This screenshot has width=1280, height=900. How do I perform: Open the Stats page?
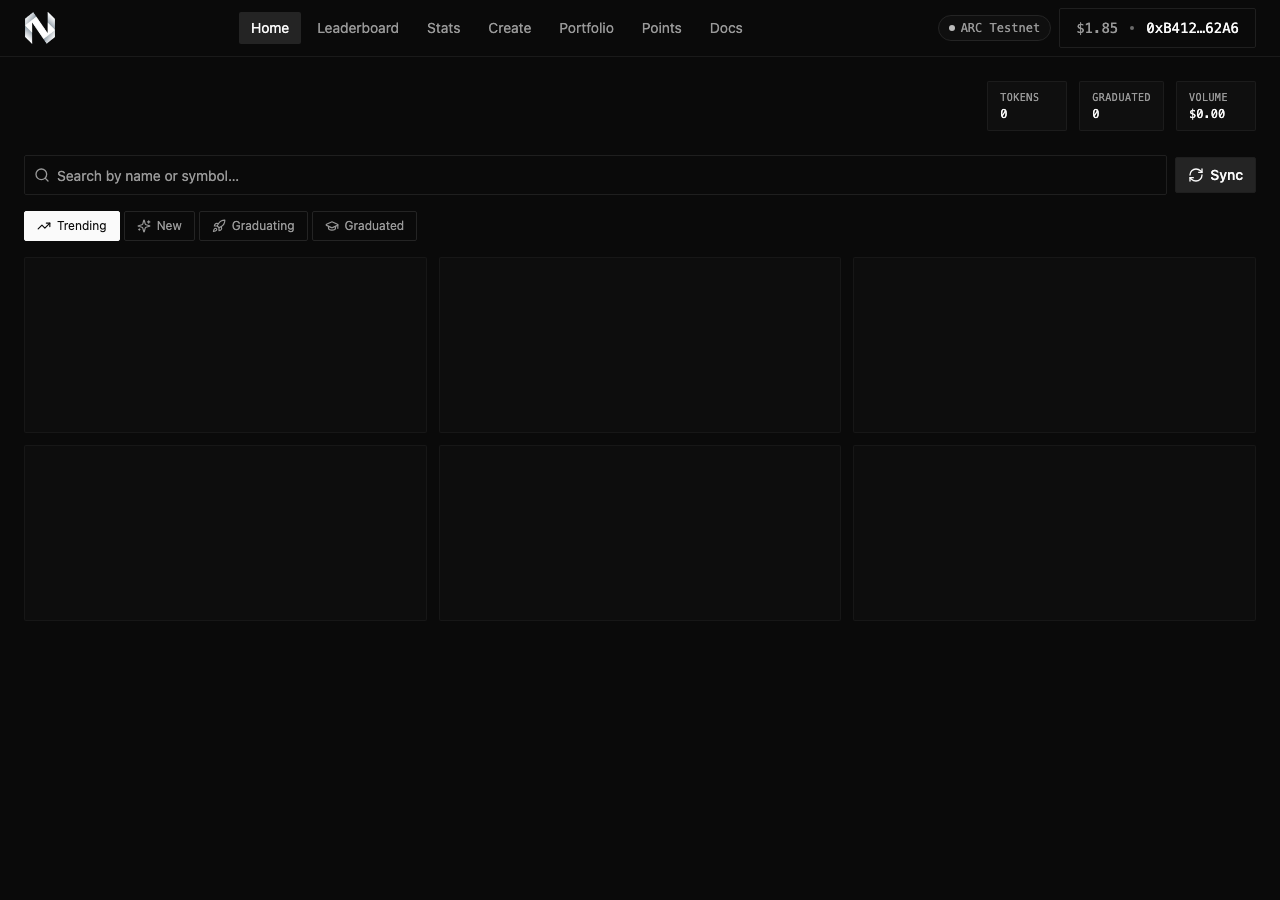click(444, 28)
